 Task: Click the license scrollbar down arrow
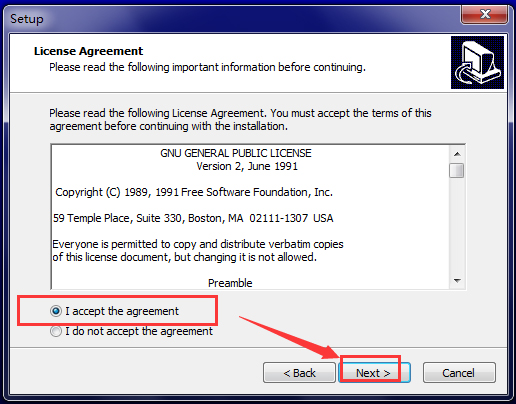click(457, 281)
